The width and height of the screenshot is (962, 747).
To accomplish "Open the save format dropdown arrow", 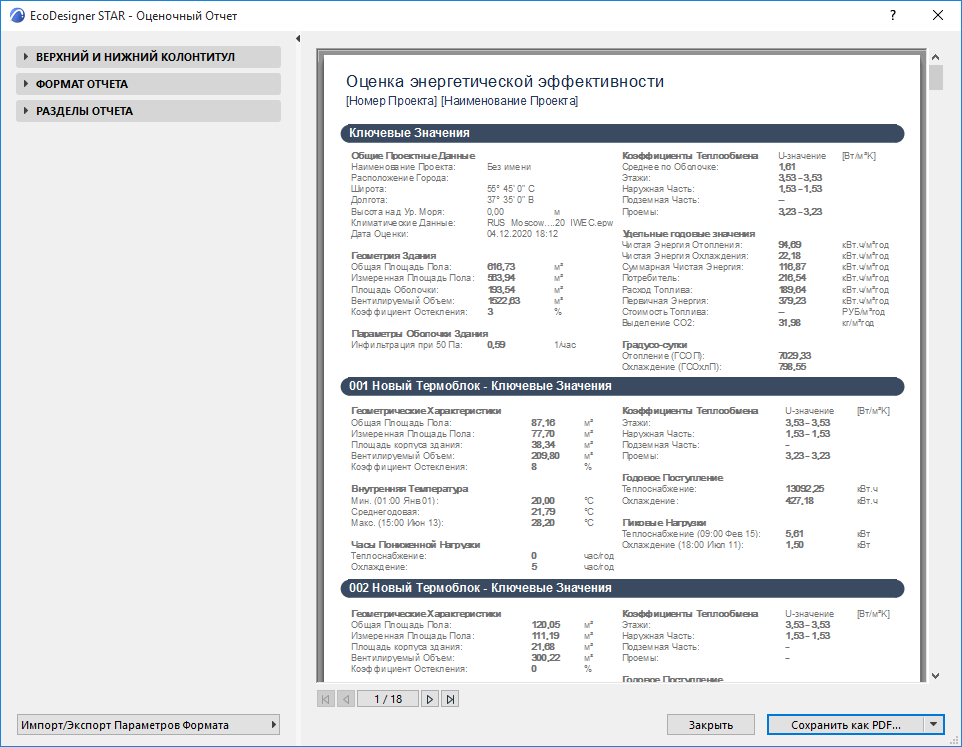I will (934, 725).
